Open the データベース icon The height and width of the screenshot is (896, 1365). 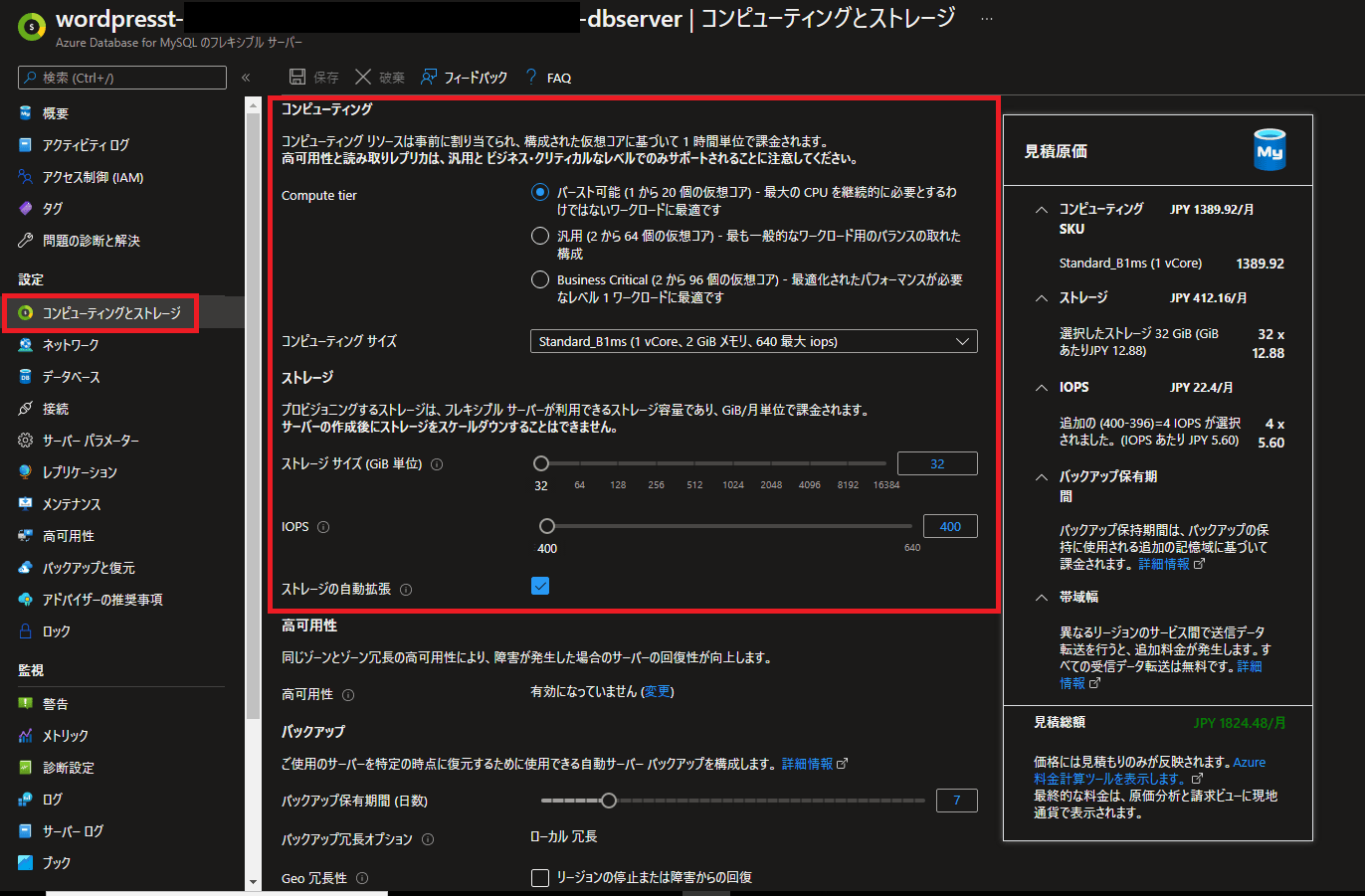pos(26,377)
